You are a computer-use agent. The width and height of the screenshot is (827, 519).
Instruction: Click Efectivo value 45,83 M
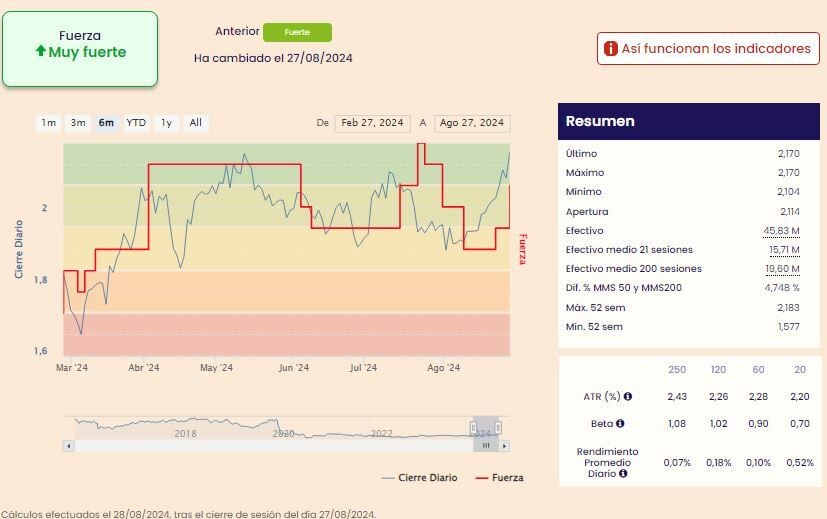(781, 230)
